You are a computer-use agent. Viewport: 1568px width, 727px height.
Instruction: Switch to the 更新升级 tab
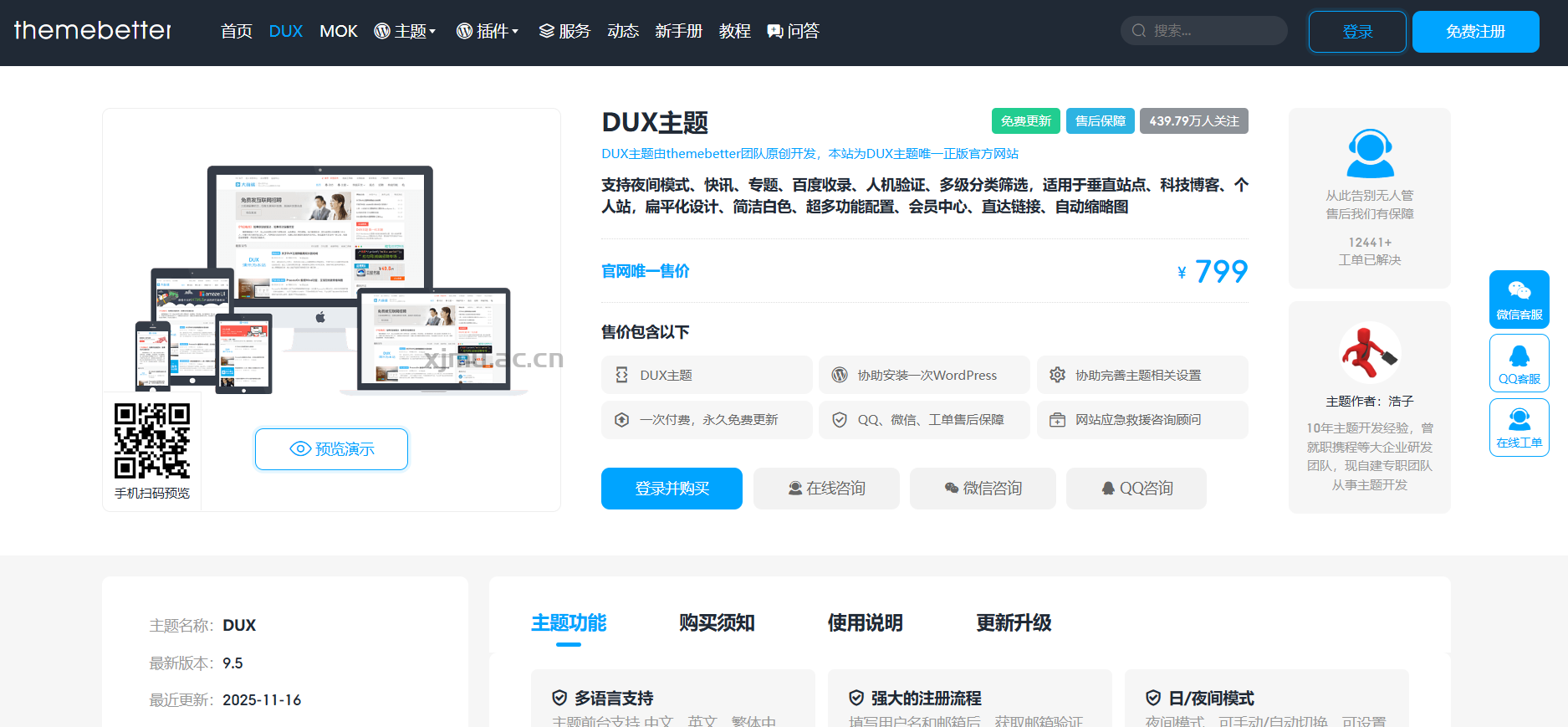(1014, 623)
